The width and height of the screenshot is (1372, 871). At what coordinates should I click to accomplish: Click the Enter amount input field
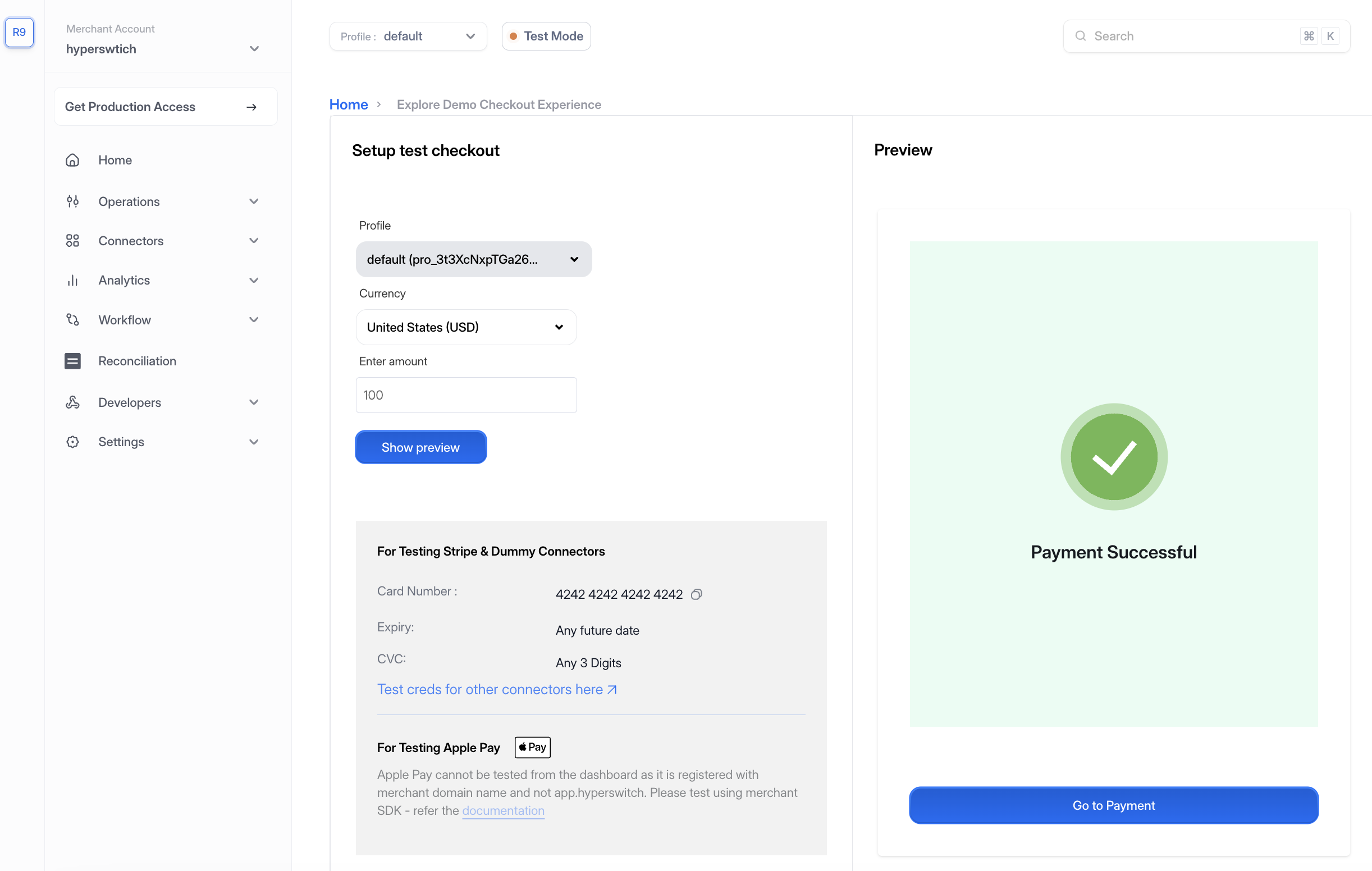465,395
